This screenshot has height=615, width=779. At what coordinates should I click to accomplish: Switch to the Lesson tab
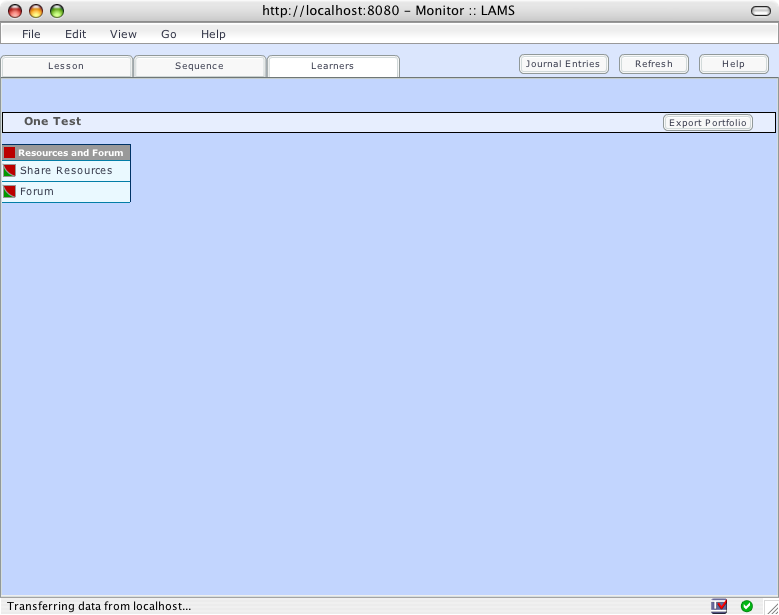pos(66,66)
